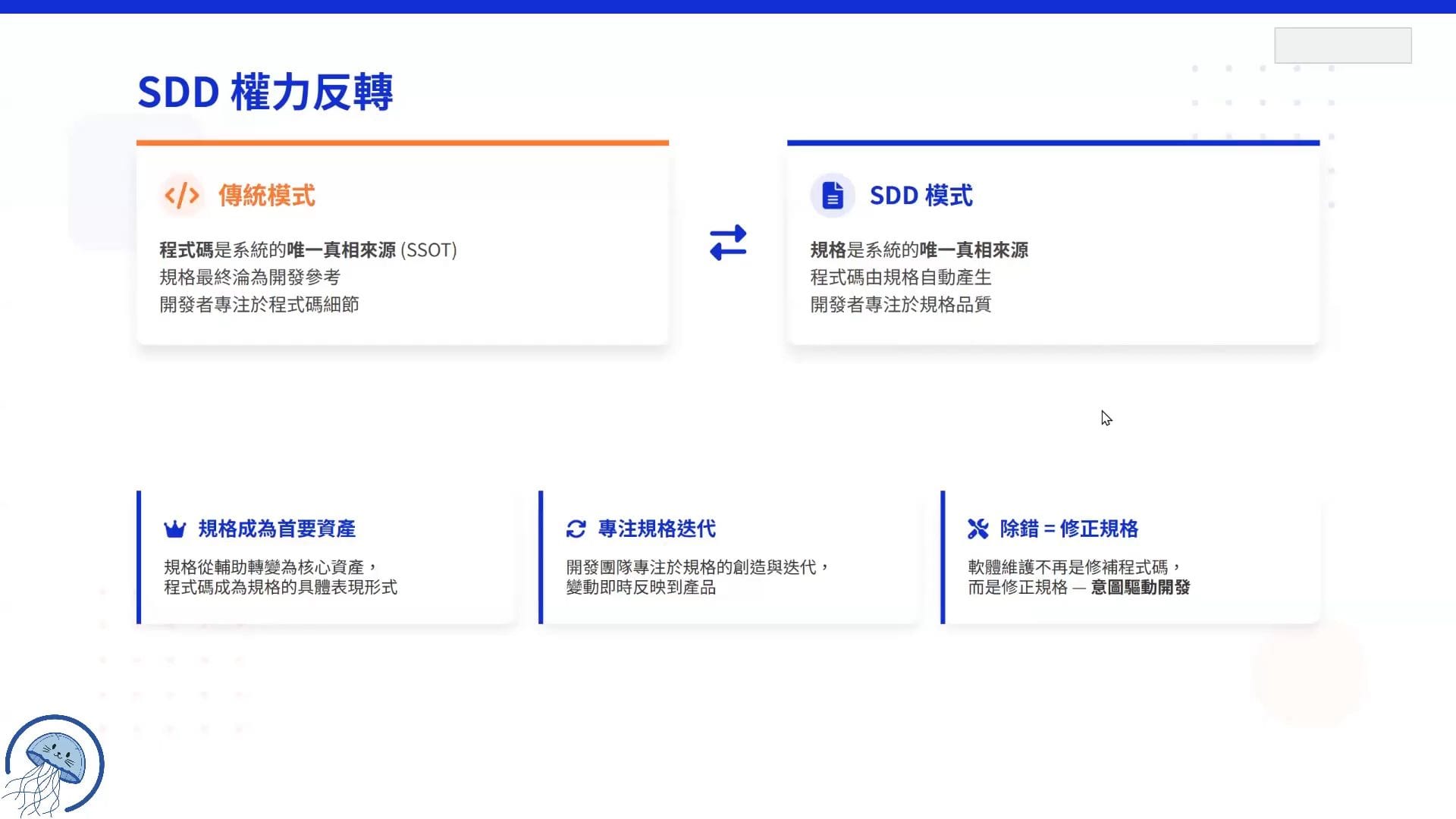Click the SDD 權力反轉 slide title
1456x819 pixels.
click(265, 93)
